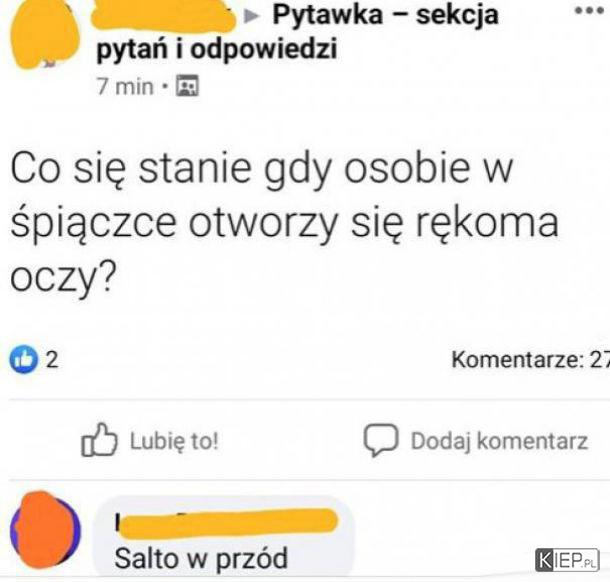610x582 pixels.
Task: Open the commenter's orange profile picture
Action: click(45, 531)
